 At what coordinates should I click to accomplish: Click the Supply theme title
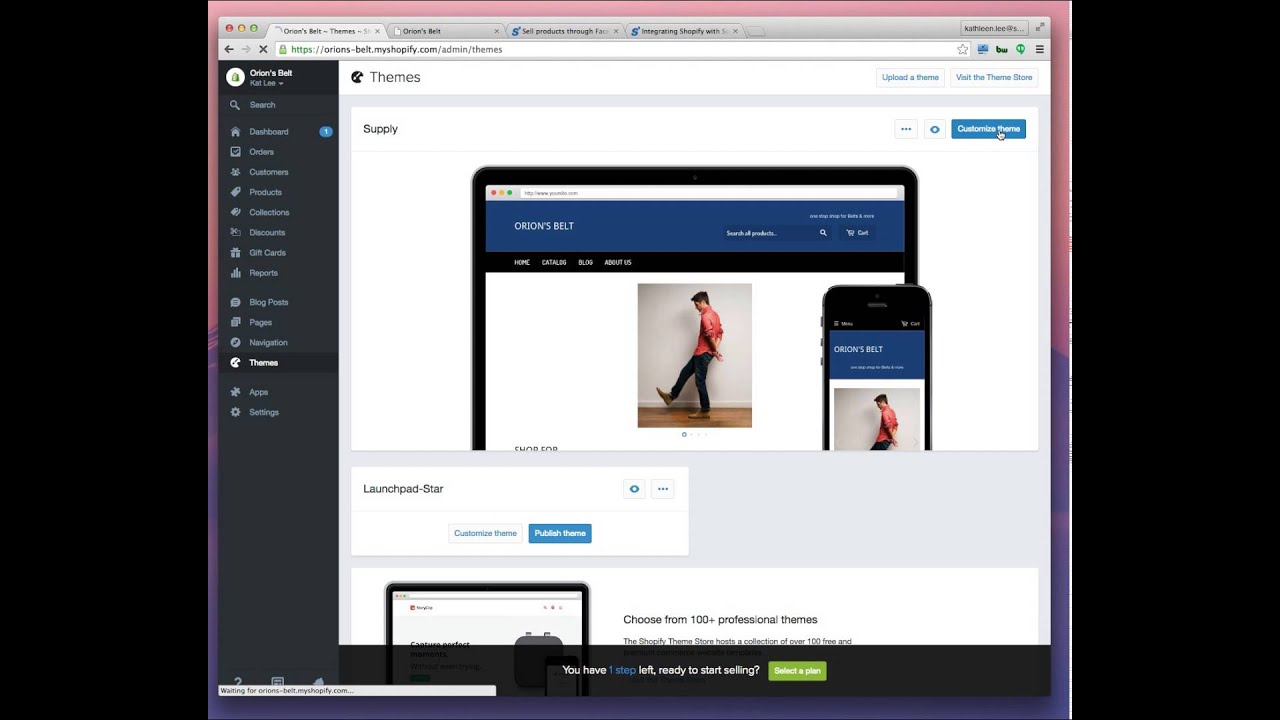pos(380,129)
